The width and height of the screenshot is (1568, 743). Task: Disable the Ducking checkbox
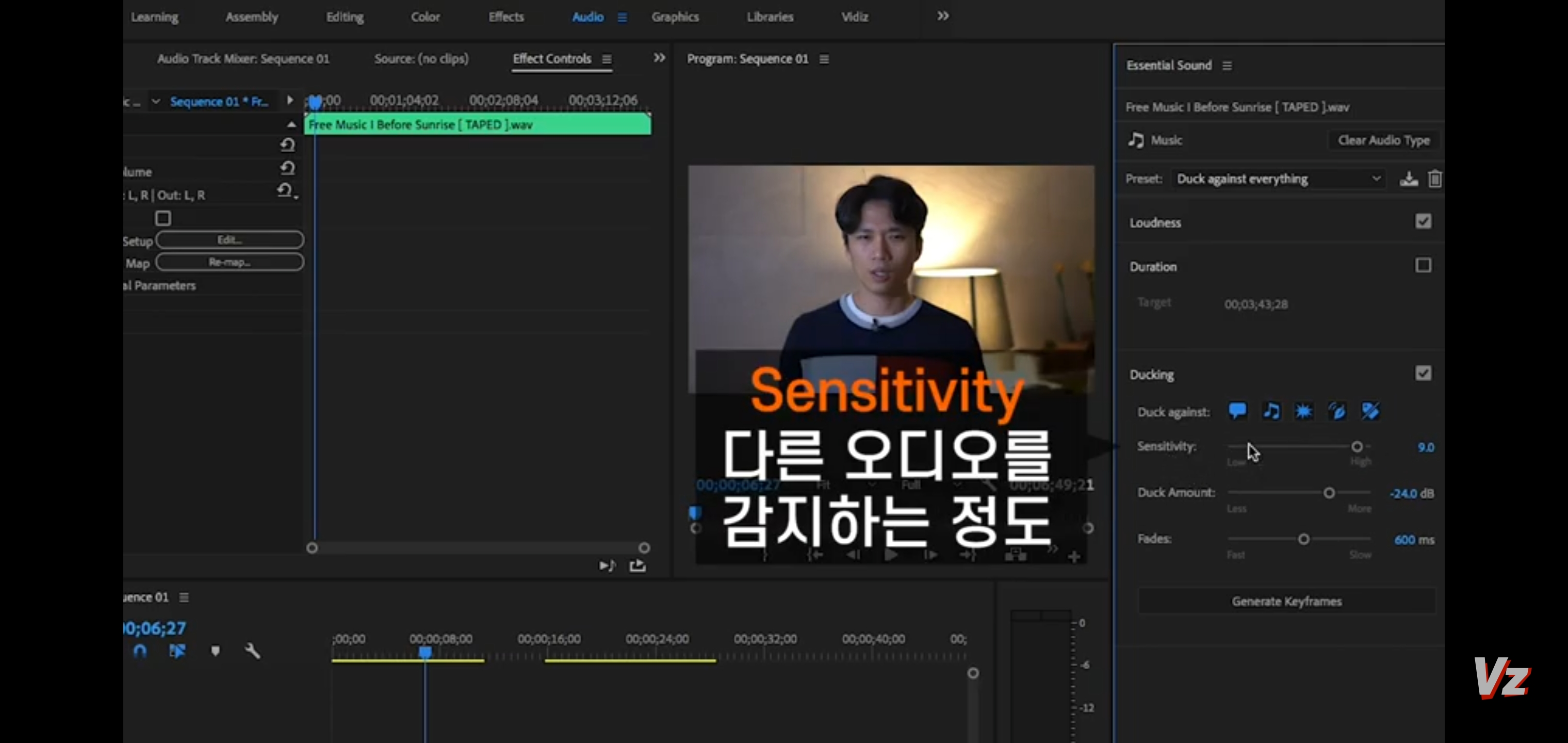[x=1423, y=374]
